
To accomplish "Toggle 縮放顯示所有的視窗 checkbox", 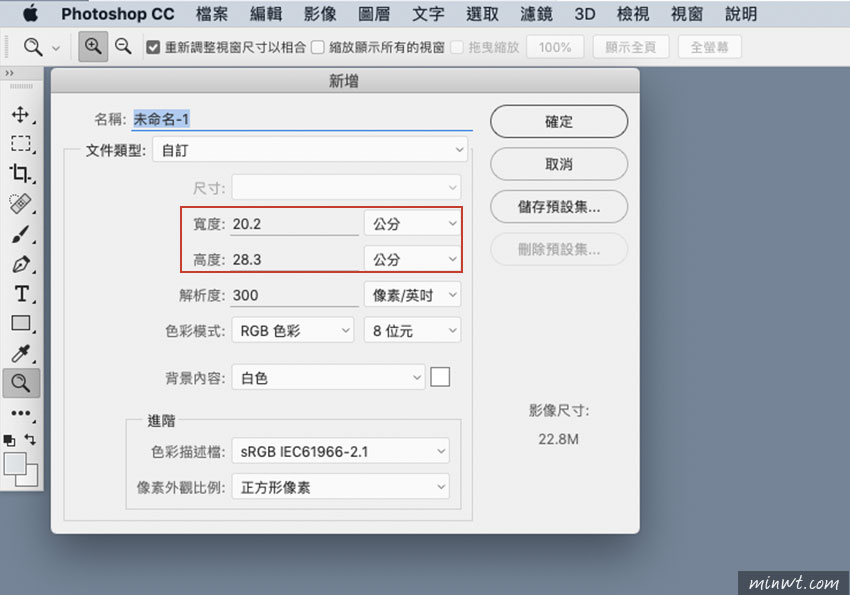I will [318, 48].
